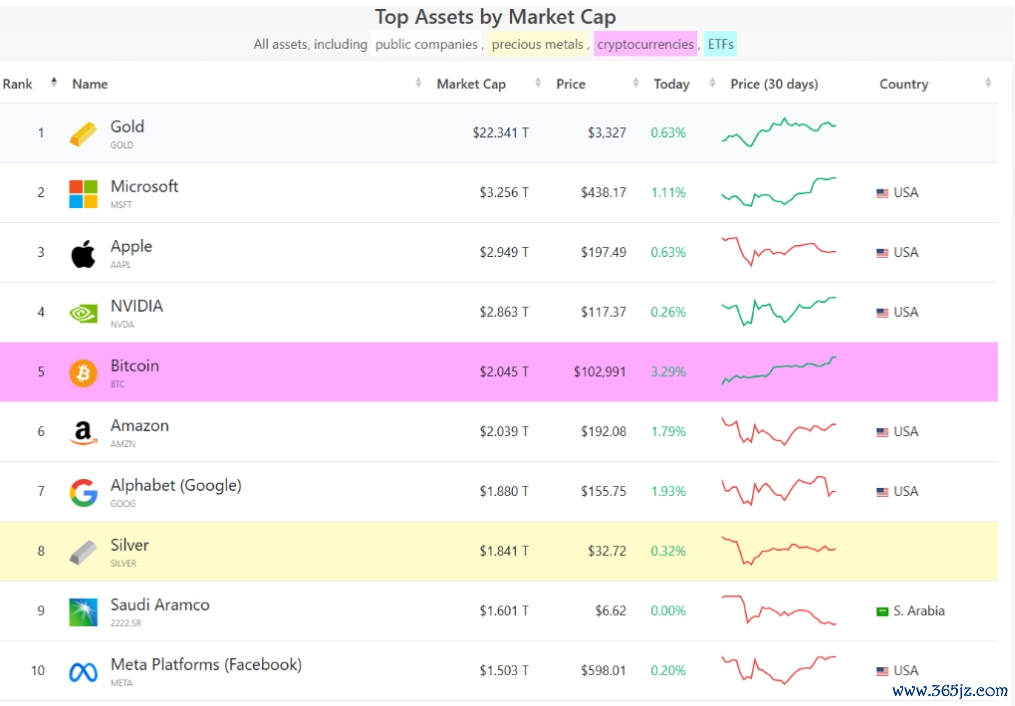
Task: Click Meta price $598.01
Action: pos(603,671)
